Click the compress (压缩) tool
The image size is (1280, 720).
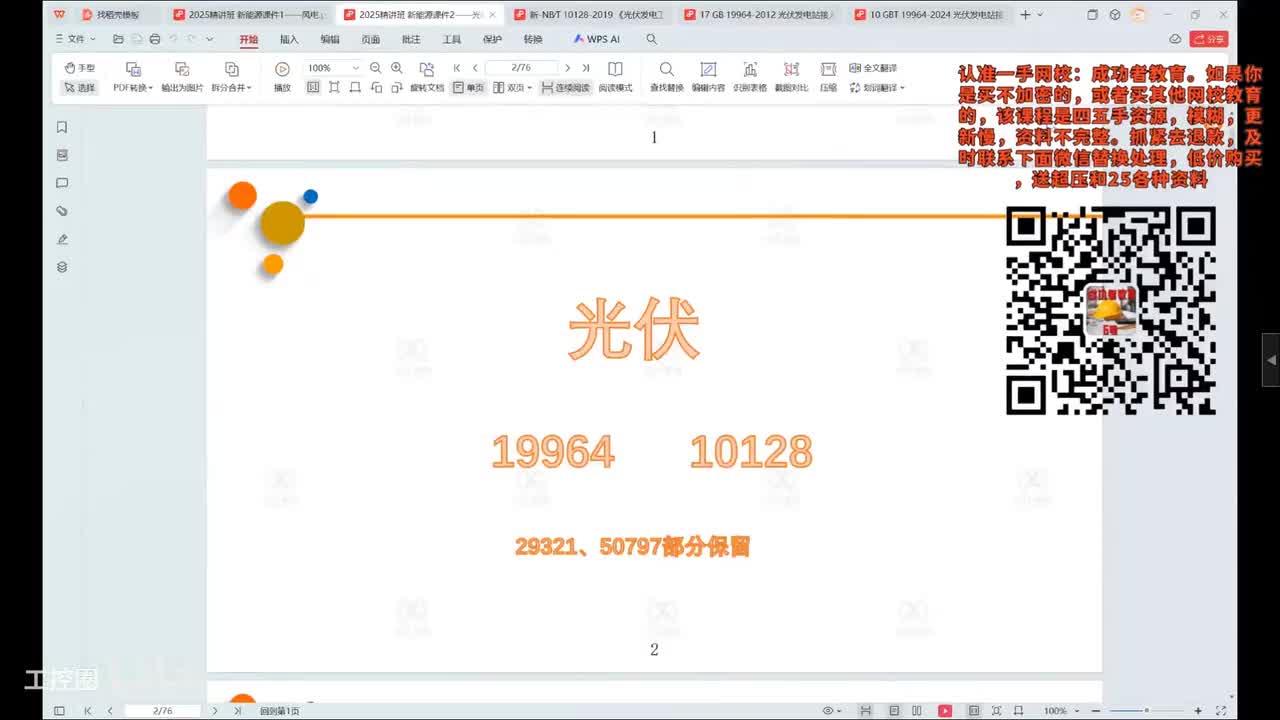[828, 77]
